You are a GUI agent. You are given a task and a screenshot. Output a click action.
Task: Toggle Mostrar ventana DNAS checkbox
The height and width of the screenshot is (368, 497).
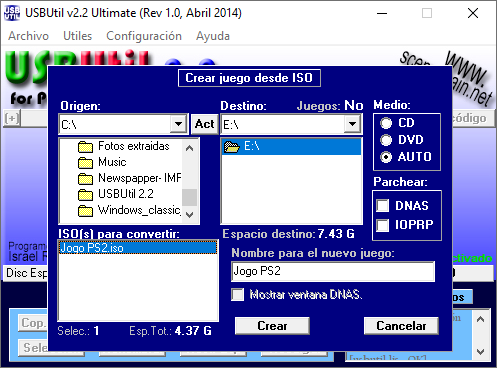[238, 295]
